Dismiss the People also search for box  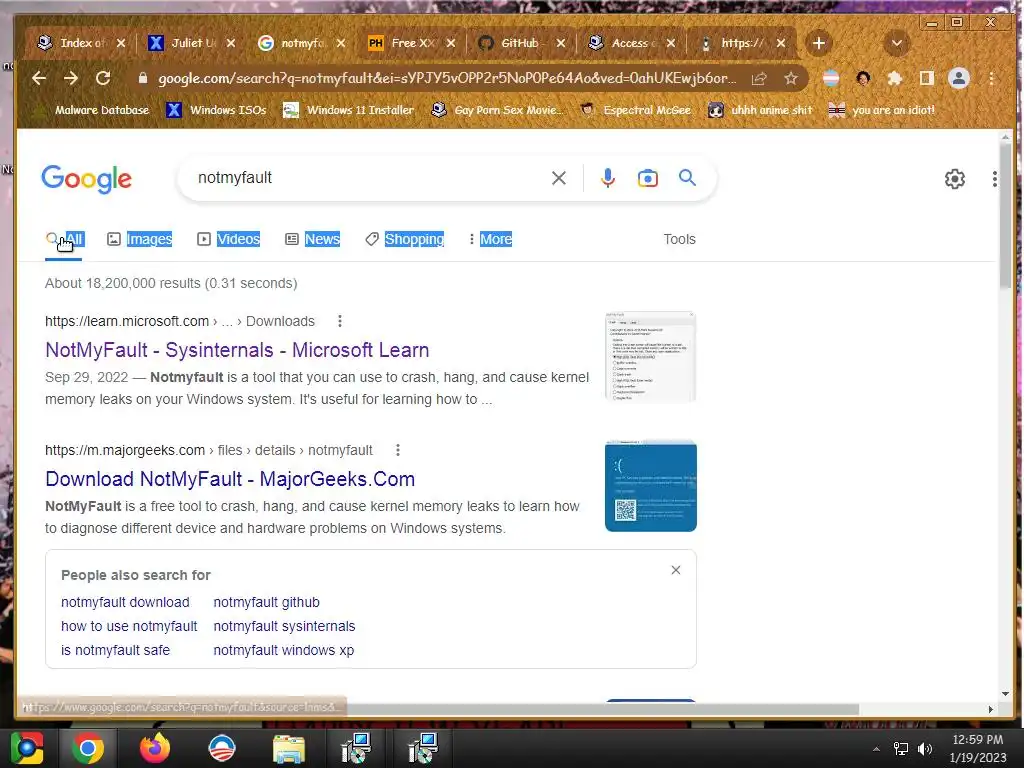pos(676,570)
